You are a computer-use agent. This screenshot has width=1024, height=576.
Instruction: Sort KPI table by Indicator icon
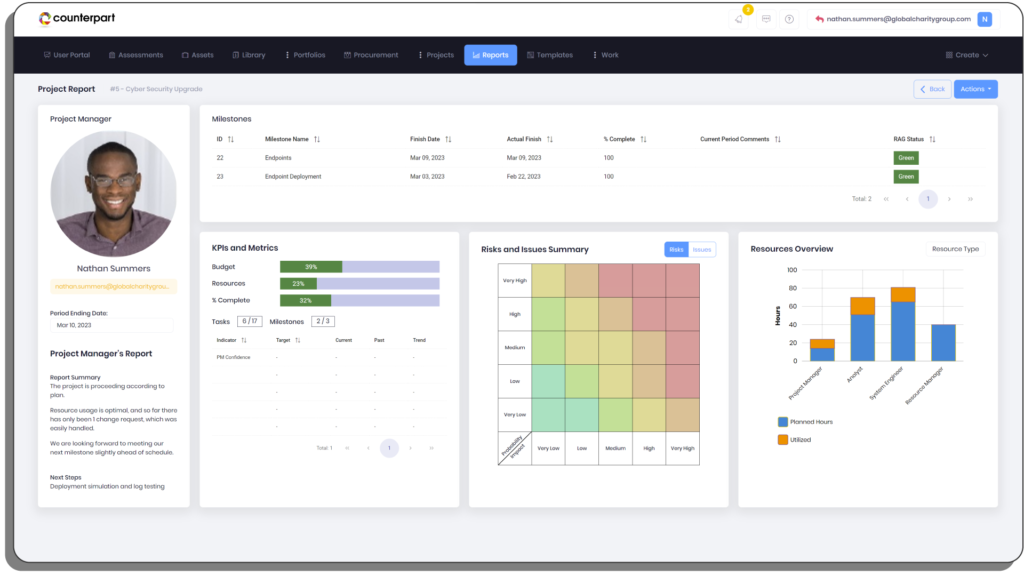point(243,340)
